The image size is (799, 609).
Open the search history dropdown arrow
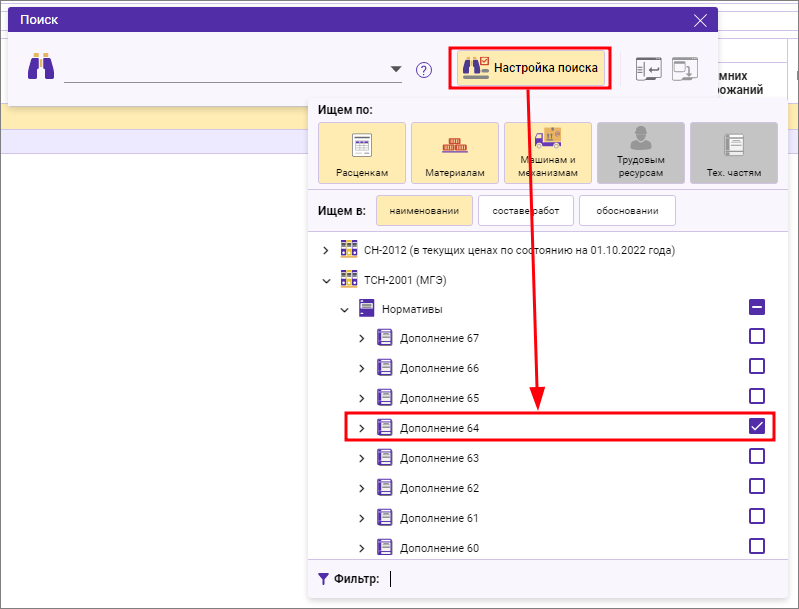pyautogui.click(x=396, y=70)
